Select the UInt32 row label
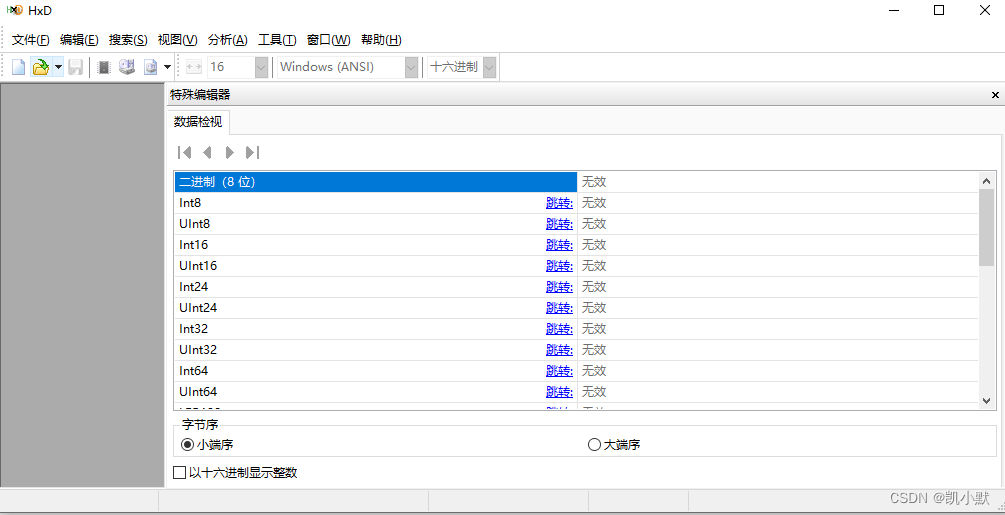Viewport: 1005px width, 515px height. (198, 350)
